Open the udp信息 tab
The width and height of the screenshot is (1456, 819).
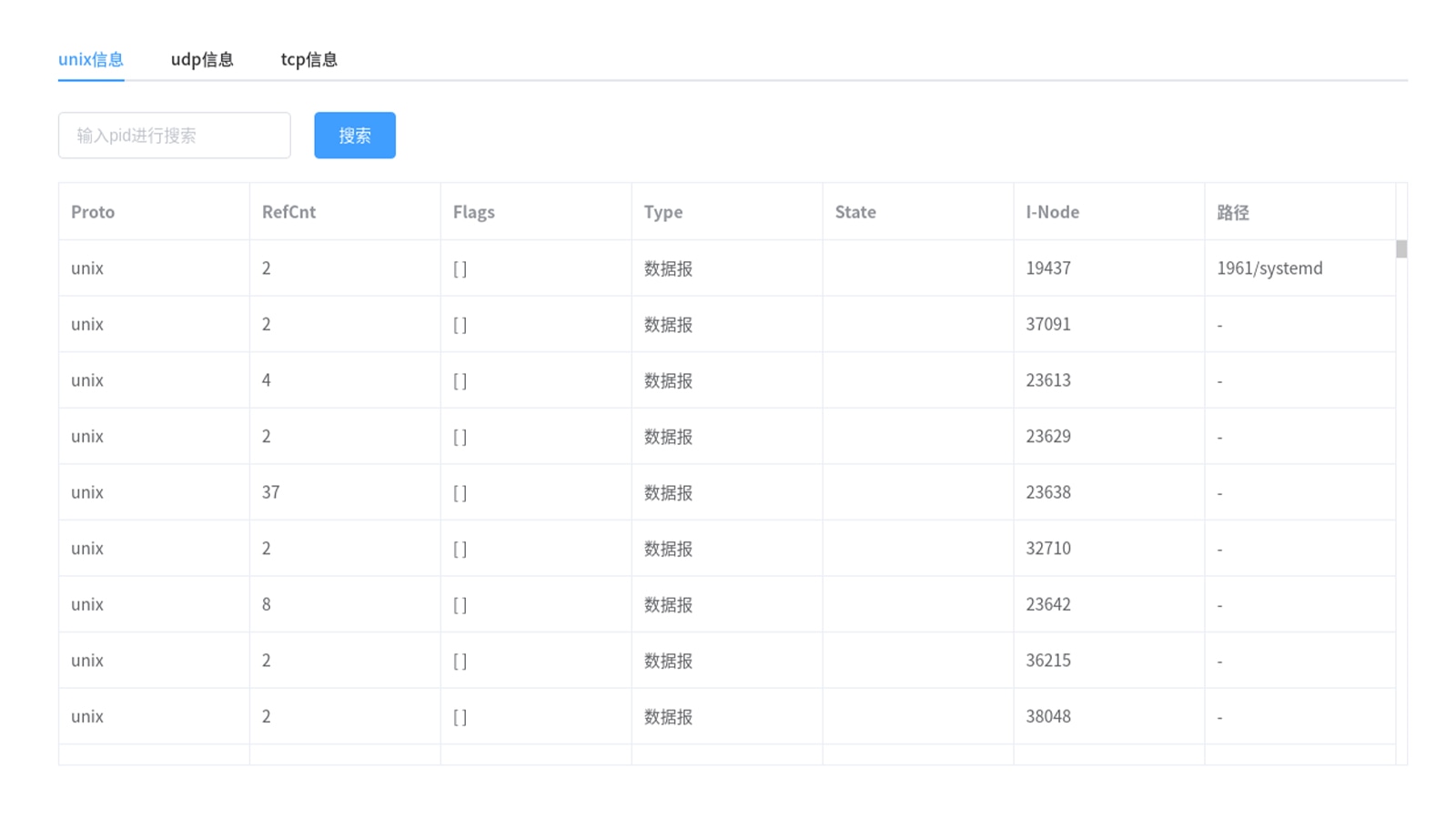pos(202,59)
